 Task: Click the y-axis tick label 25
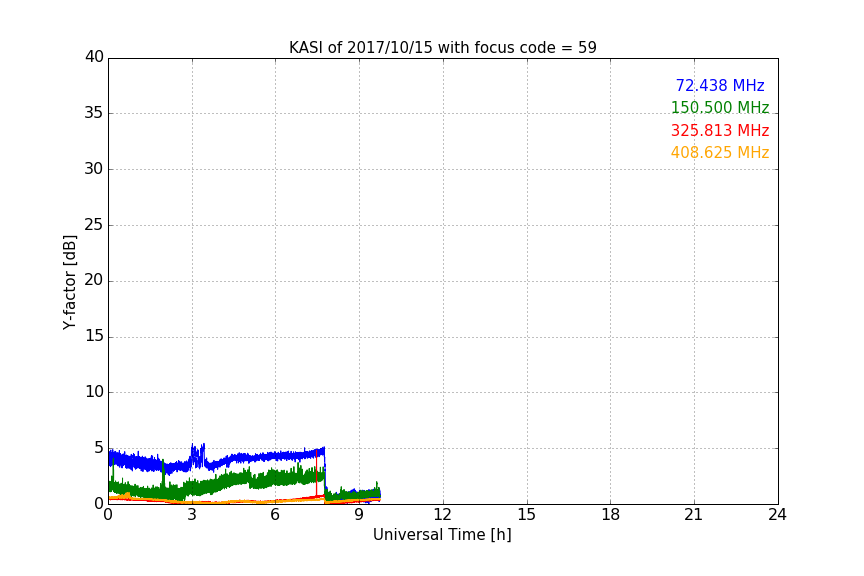(94, 224)
